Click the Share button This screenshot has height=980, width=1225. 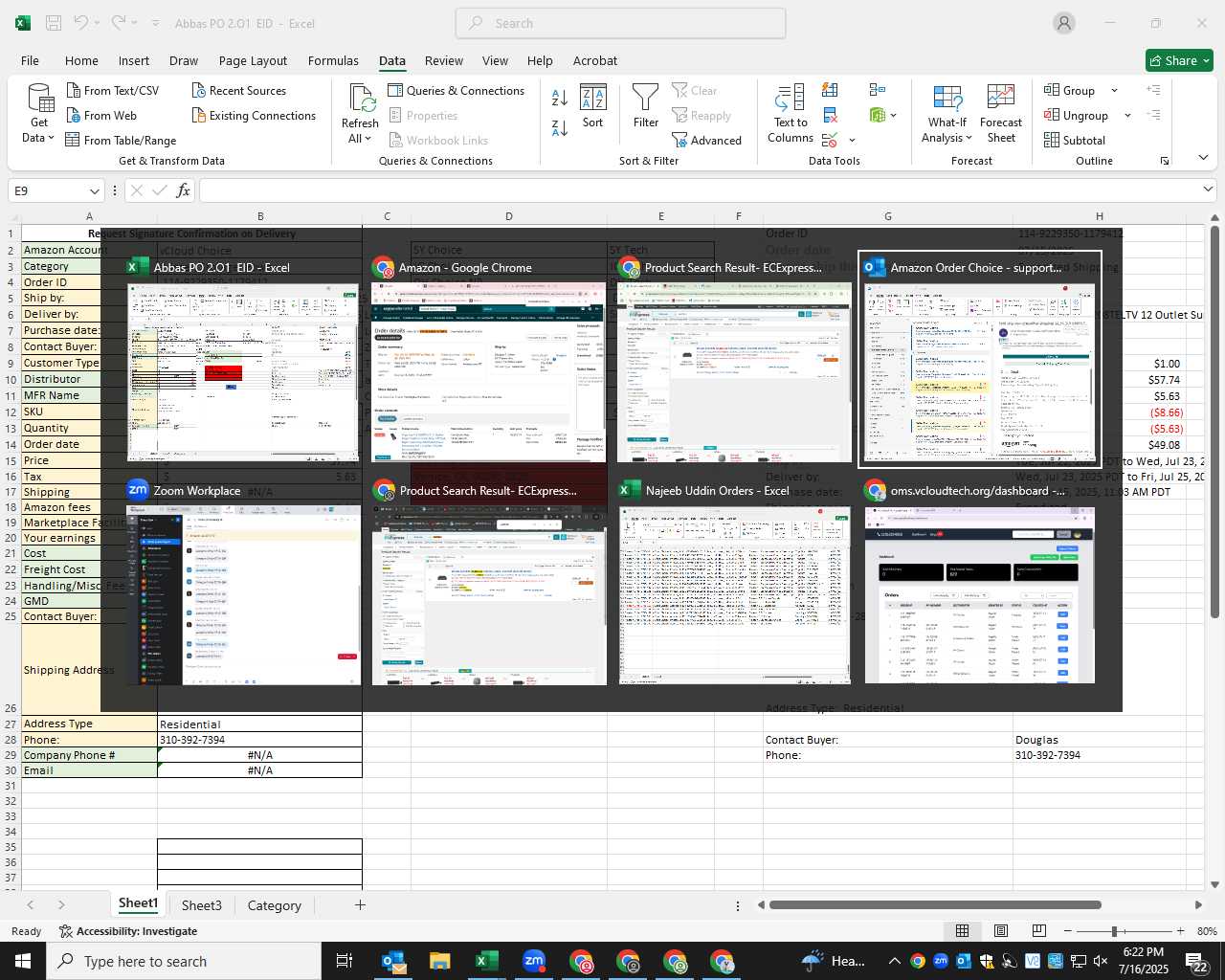click(x=1179, y=60)
